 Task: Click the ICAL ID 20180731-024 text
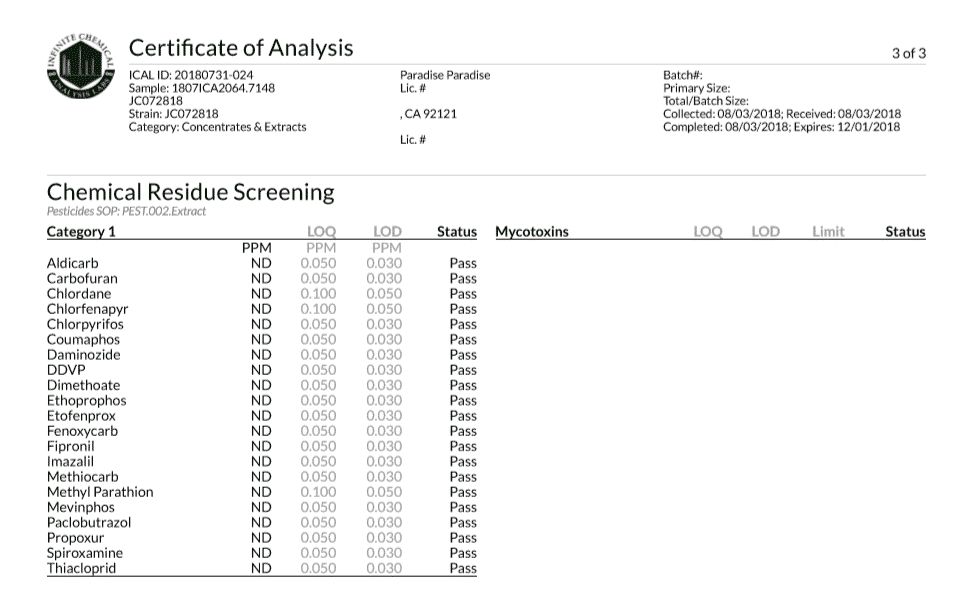pyautogui.click(x=191, y=75)
